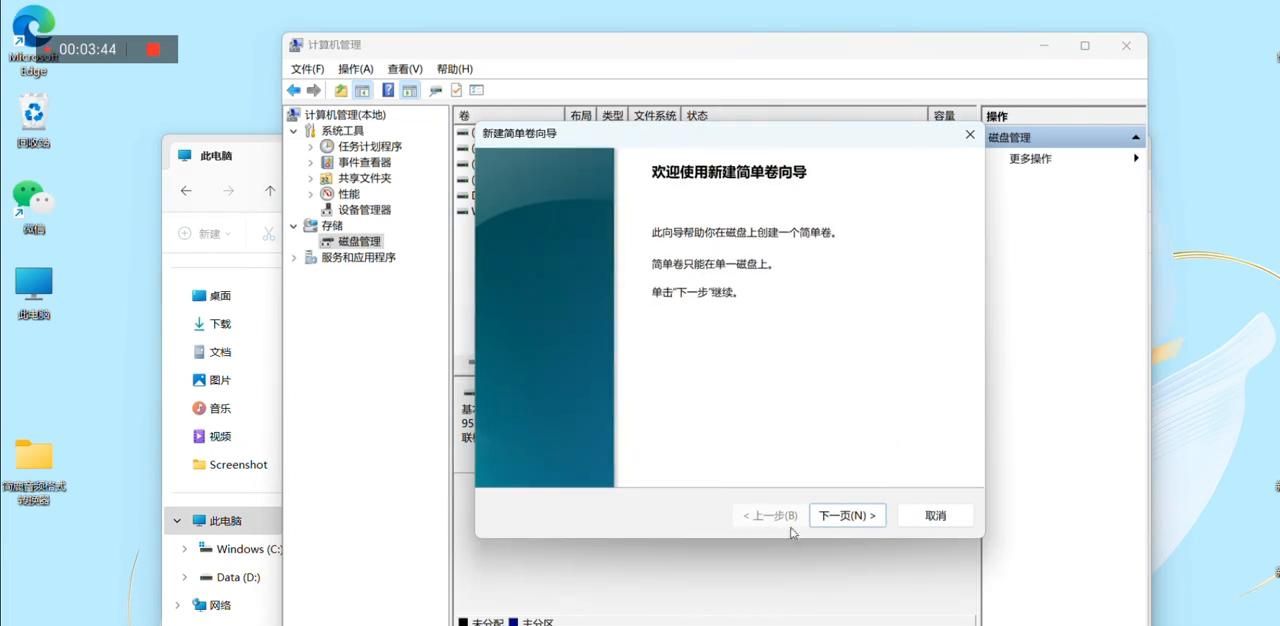The image size is (1280, 626).
Task: Open the 操作(A) menu
Action: pos(354,68)
